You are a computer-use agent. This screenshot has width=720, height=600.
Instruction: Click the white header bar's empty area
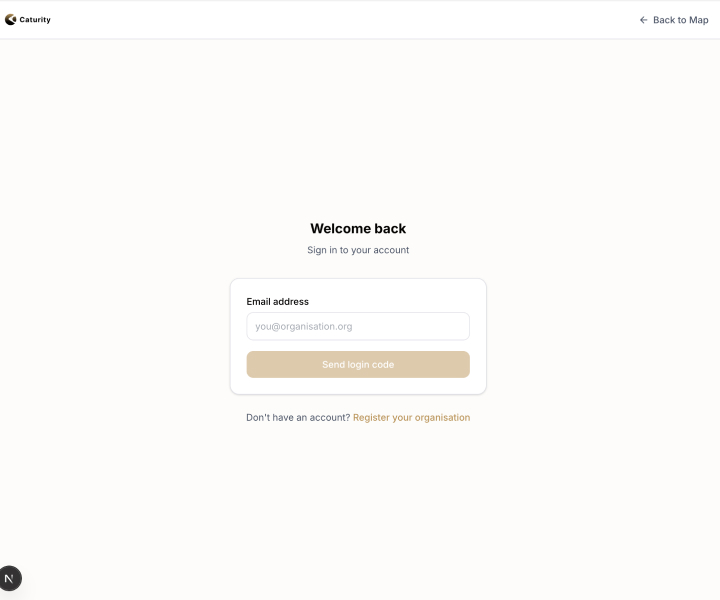point(344,20)
